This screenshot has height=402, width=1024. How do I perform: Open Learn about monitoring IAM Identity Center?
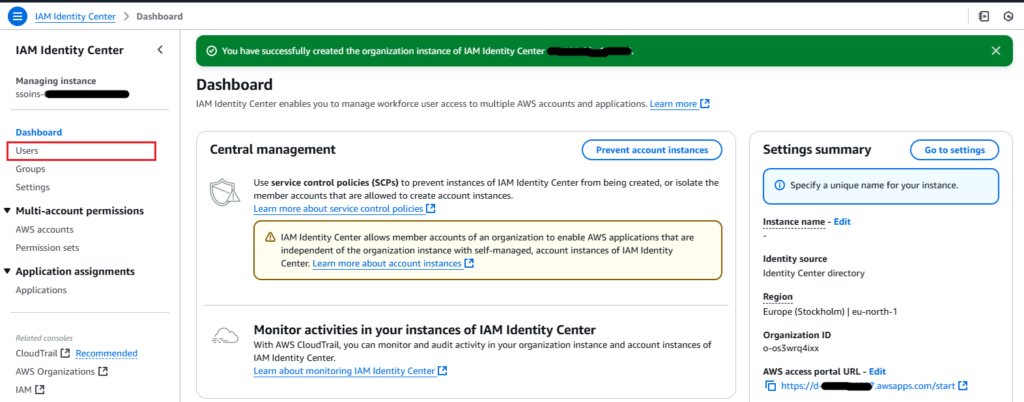pos(344,371)
